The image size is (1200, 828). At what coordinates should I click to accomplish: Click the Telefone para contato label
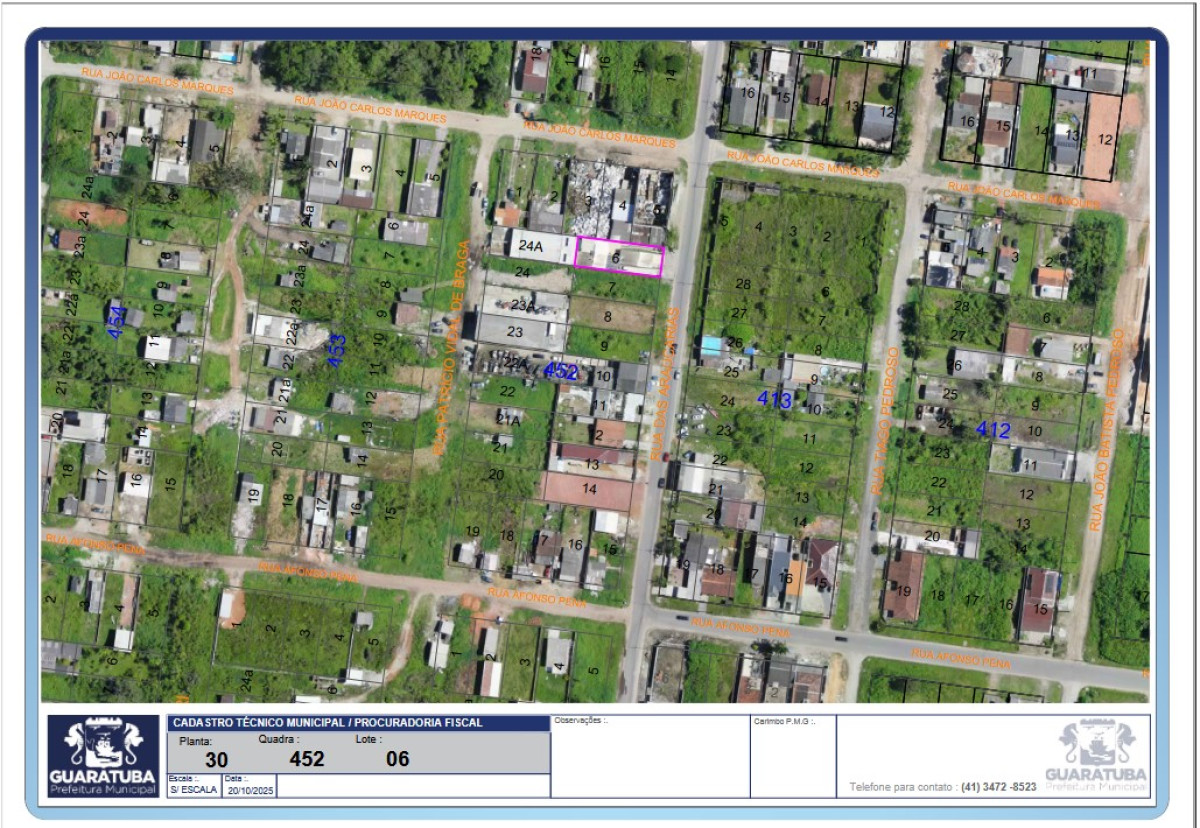coord(903,787)
